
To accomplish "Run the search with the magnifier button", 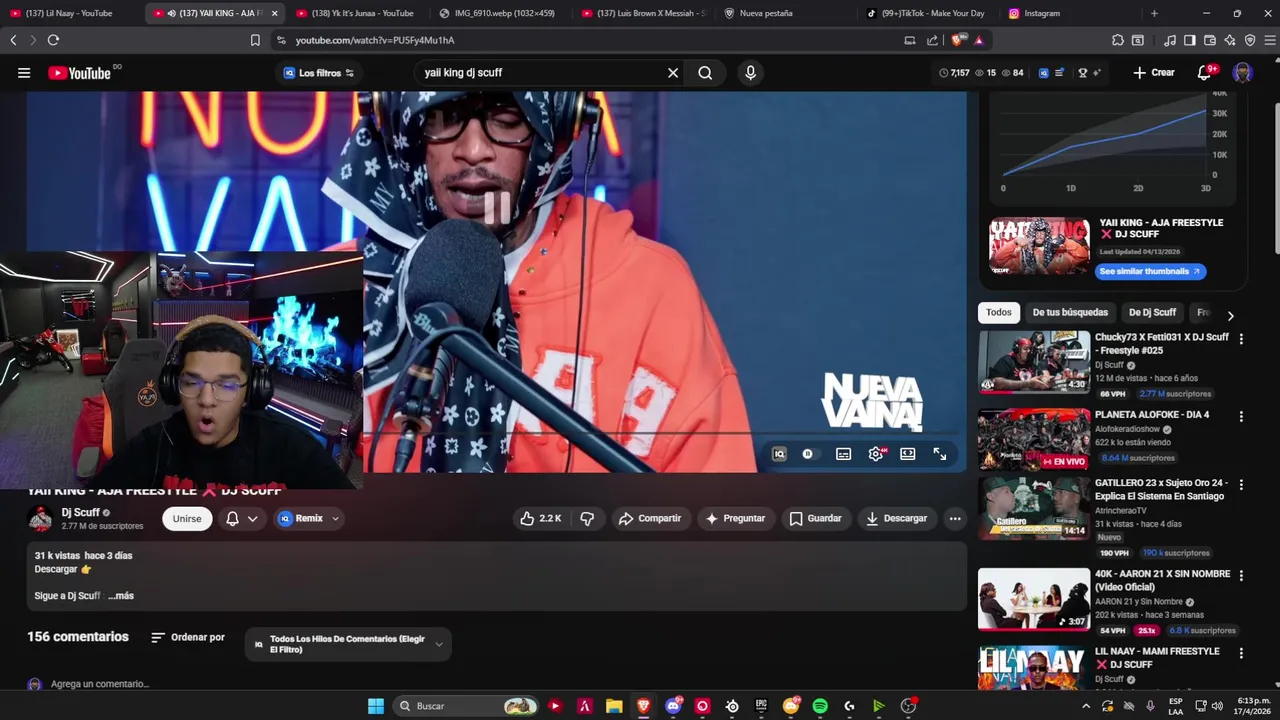I will coord(705,73).
